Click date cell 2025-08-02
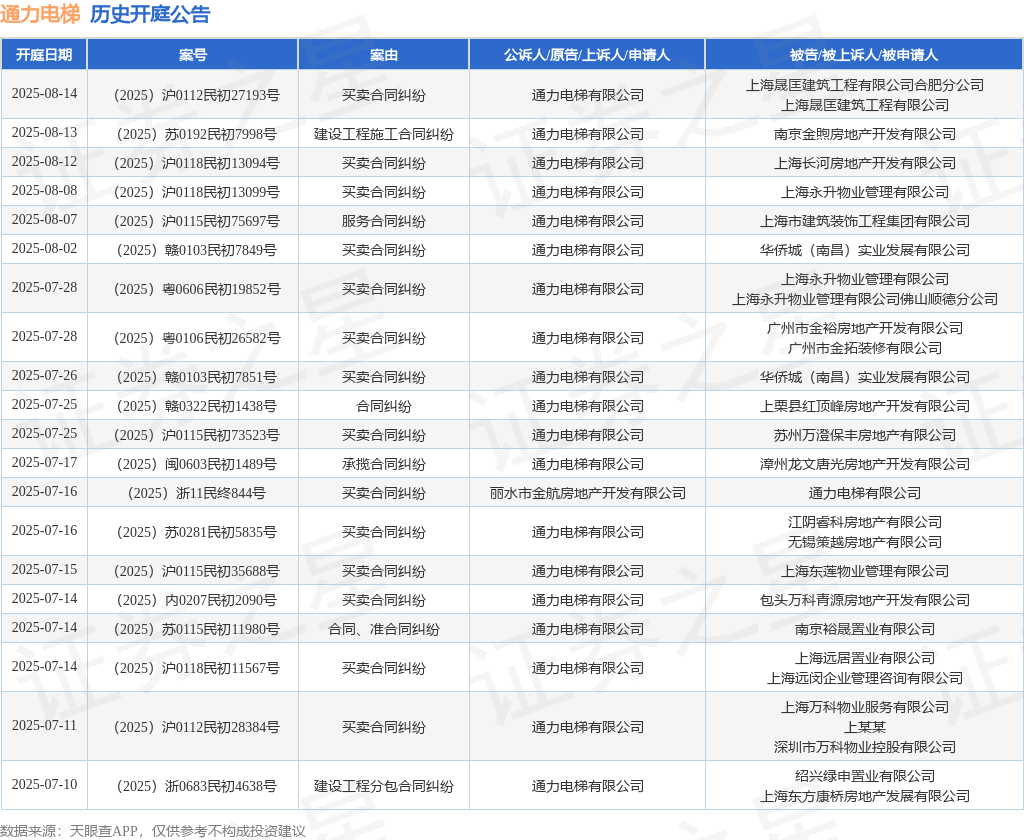 point(44,248)
